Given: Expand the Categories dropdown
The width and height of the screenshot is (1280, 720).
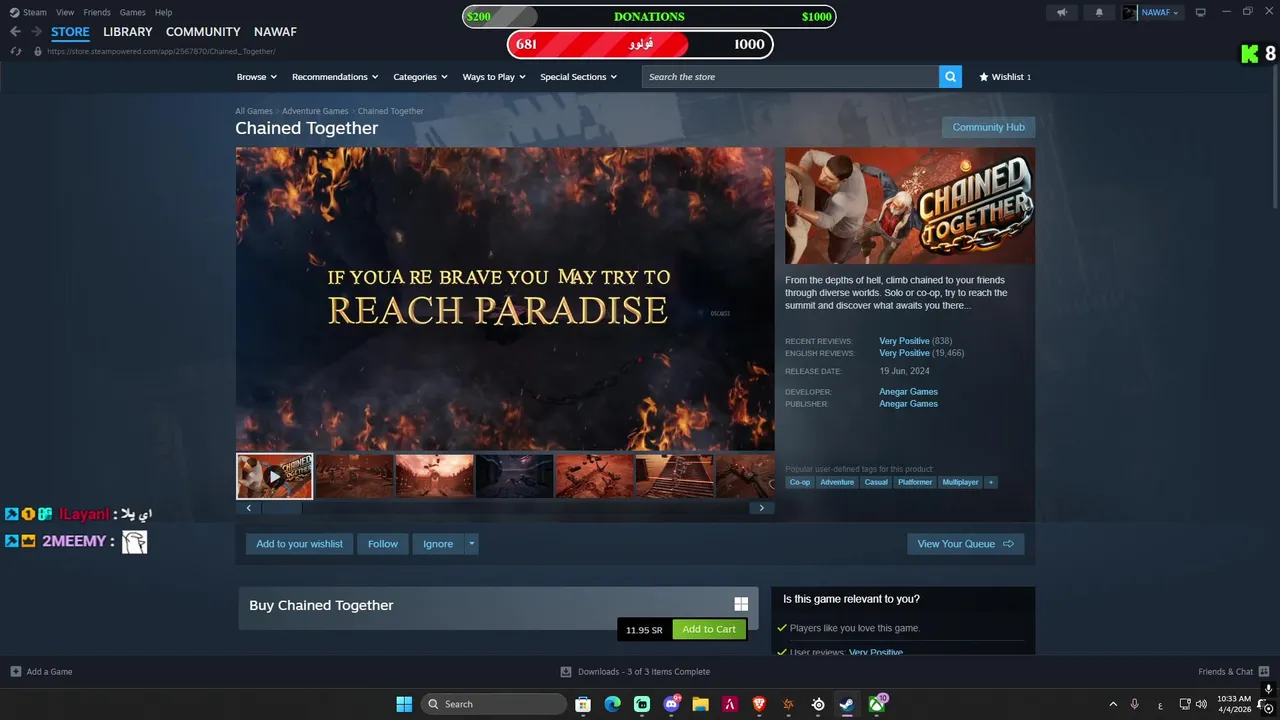Looking at the screenshot, I should 420,77.
